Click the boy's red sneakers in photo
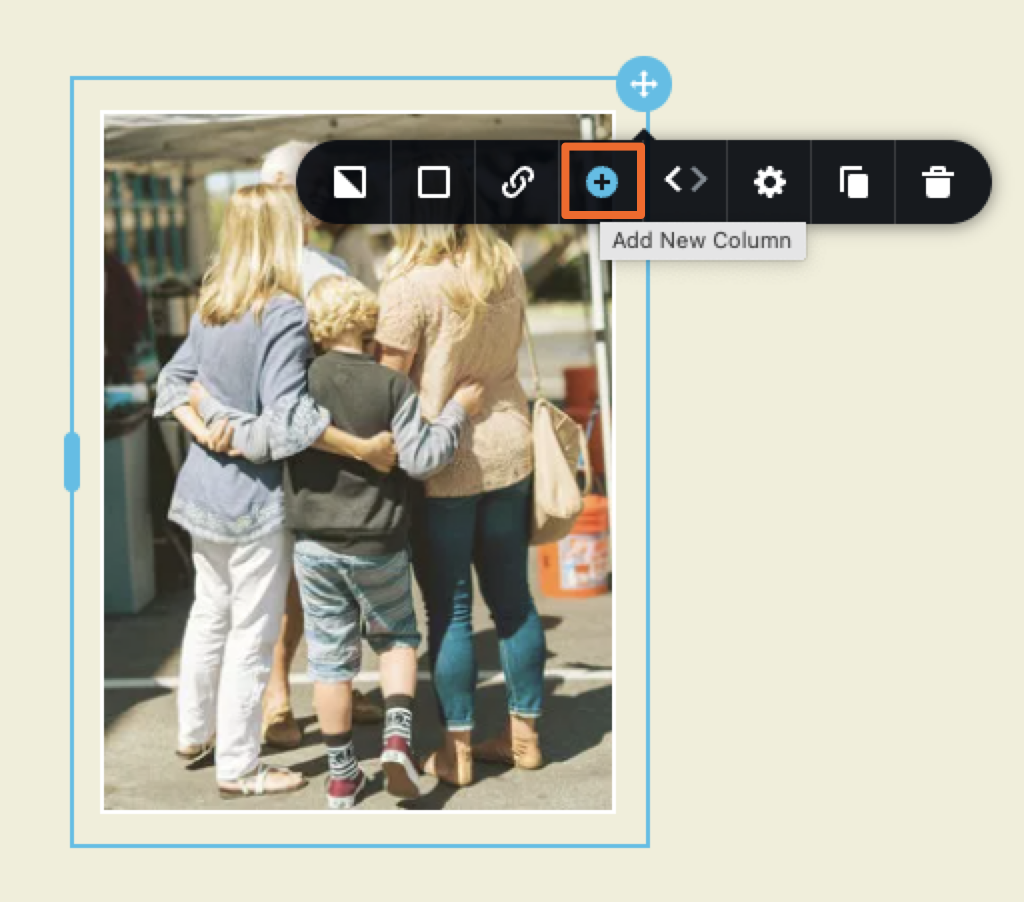Viewport: 1024px width, 902px height. click(400, 765)
